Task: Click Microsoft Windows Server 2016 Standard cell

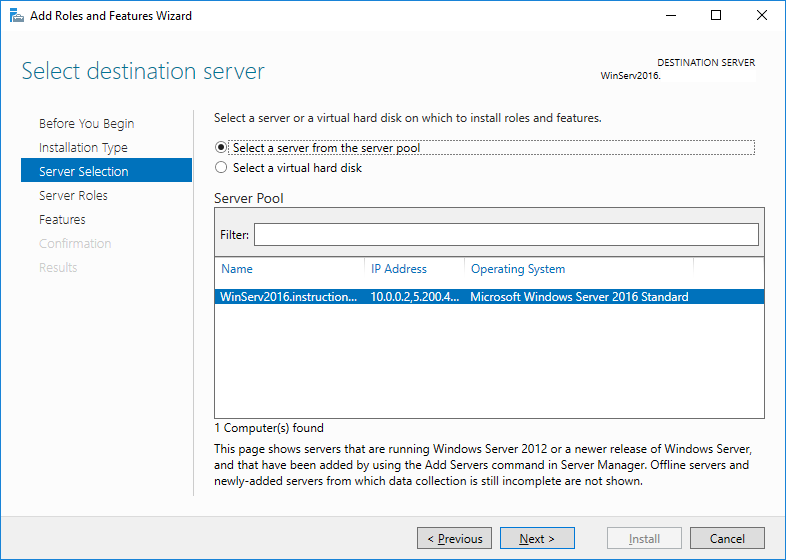Action: (579, 297)
